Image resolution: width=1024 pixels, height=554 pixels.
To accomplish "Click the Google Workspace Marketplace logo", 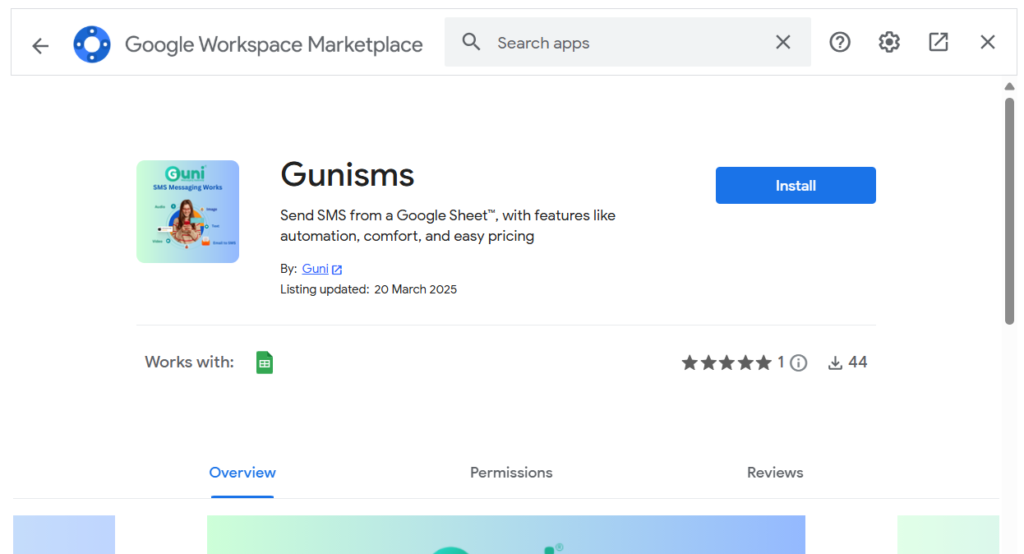I will click(x=92, y=44).
